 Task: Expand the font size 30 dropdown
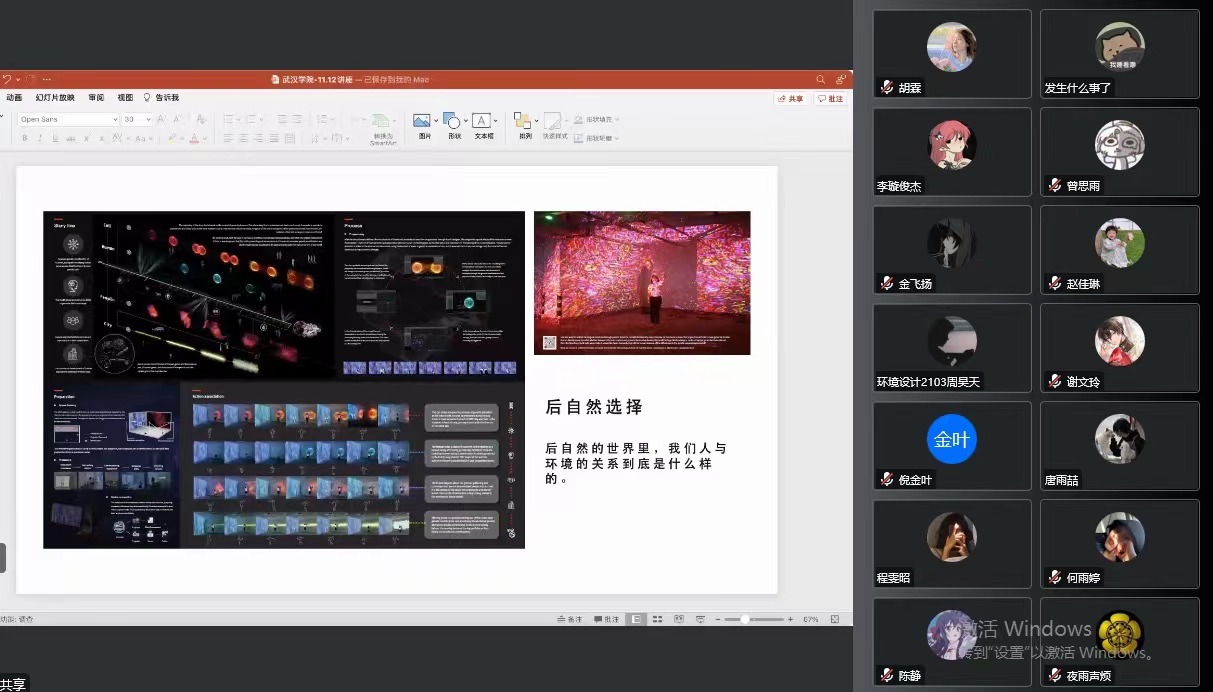[x=149, y=119]
